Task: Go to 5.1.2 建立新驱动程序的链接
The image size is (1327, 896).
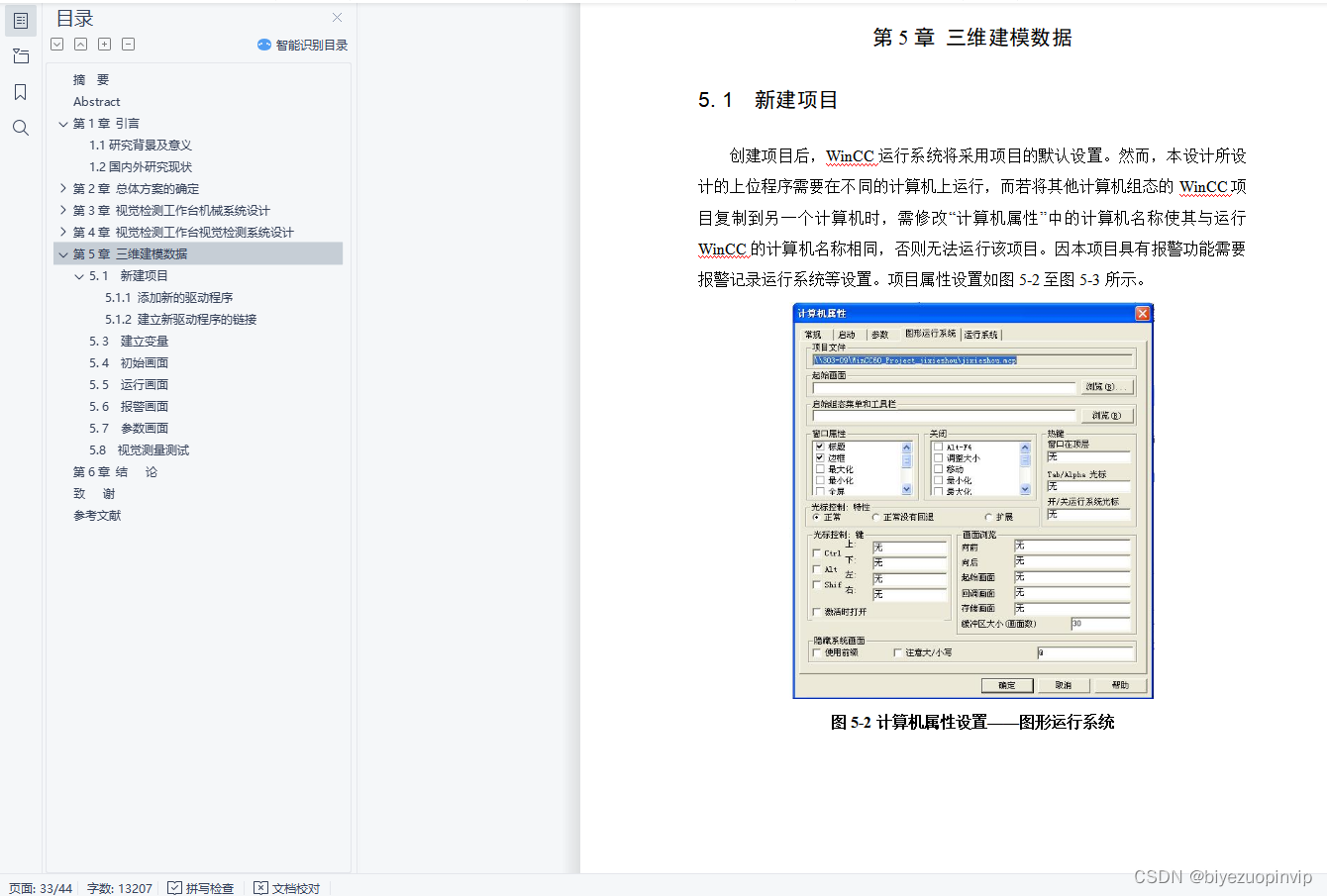Action: 180,320
